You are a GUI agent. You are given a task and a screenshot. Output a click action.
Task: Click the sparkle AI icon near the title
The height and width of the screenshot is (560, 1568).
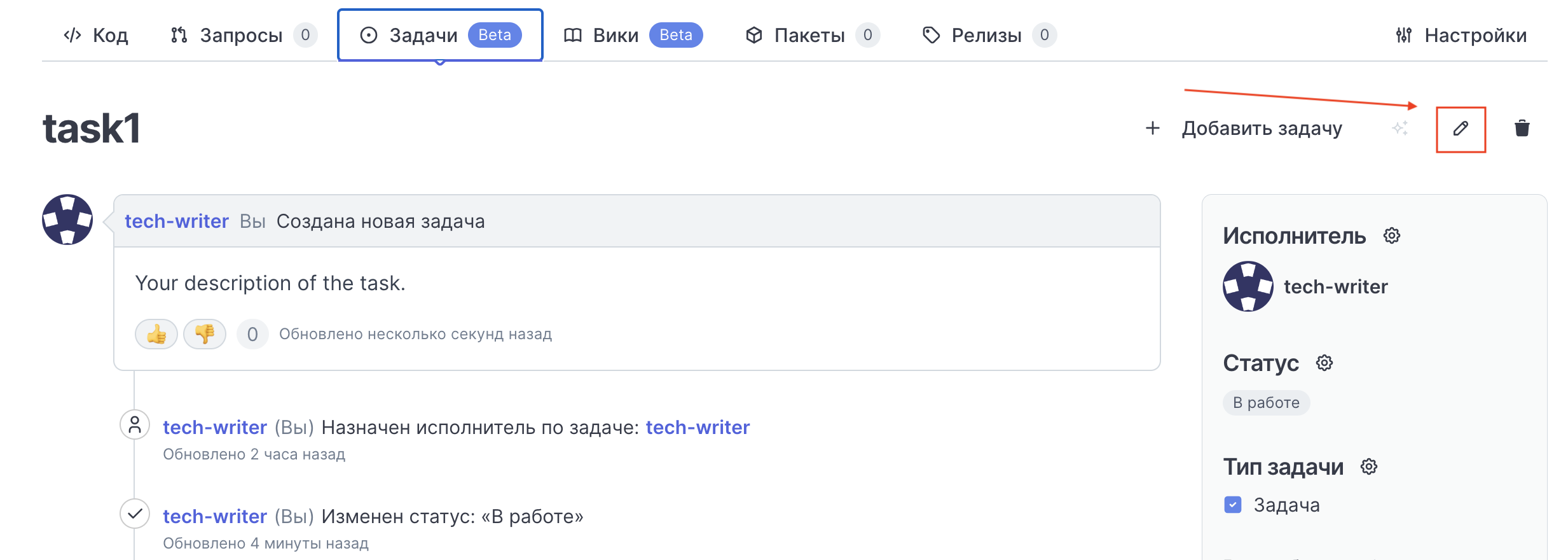pos(1400,129)
